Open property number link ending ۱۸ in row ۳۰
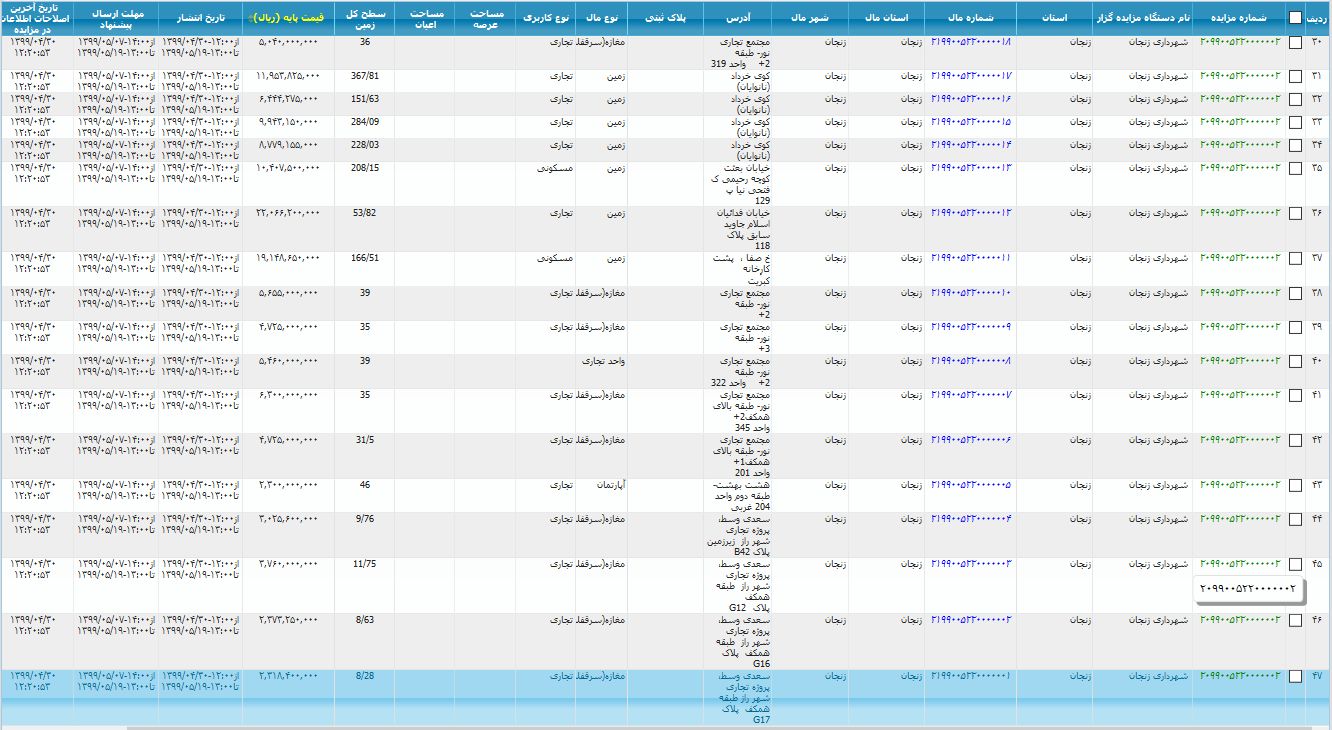Viewport: 1332px width, 730px height. click(971, 42)
